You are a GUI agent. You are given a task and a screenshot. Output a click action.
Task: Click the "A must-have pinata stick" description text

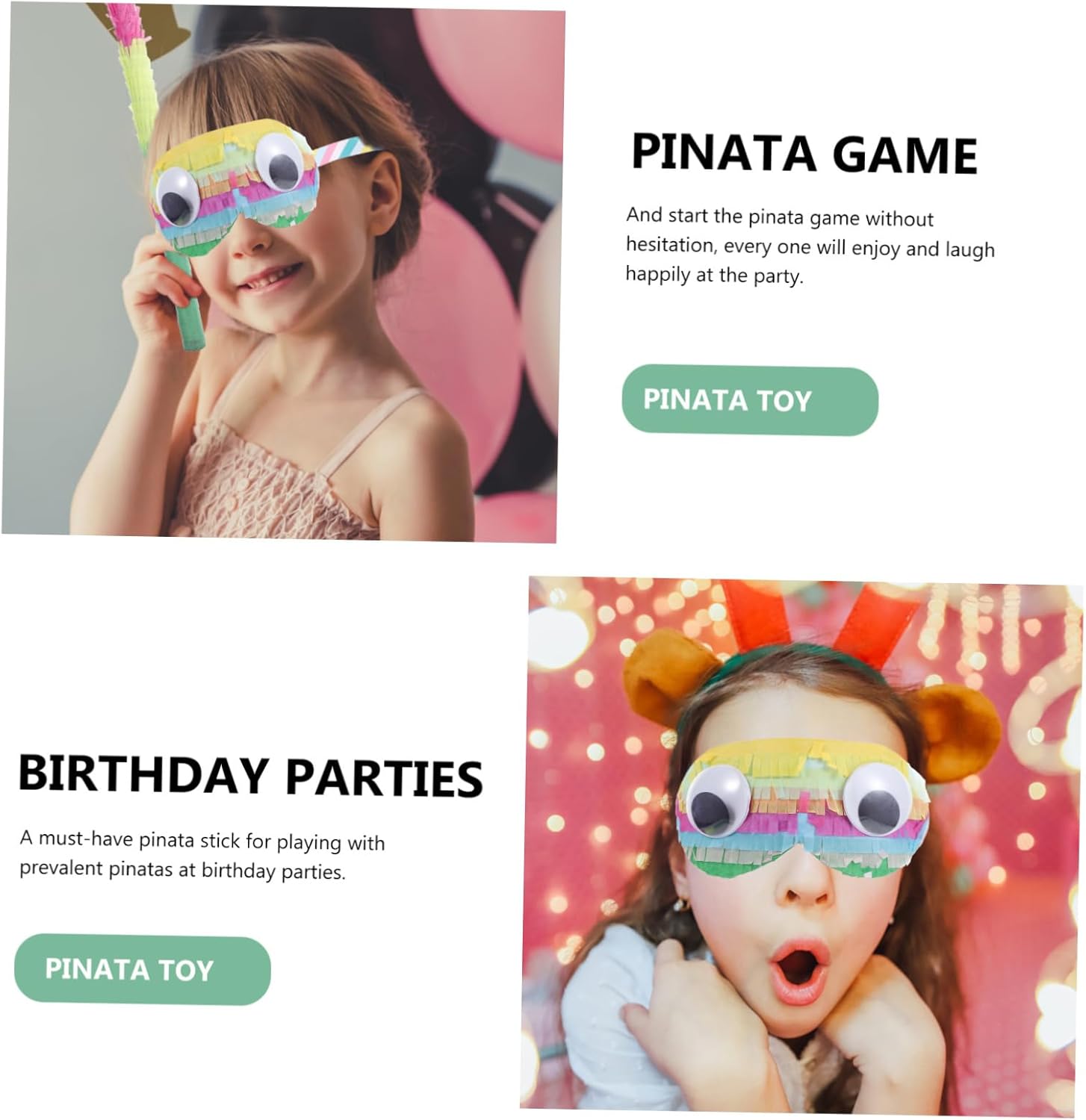202,854
